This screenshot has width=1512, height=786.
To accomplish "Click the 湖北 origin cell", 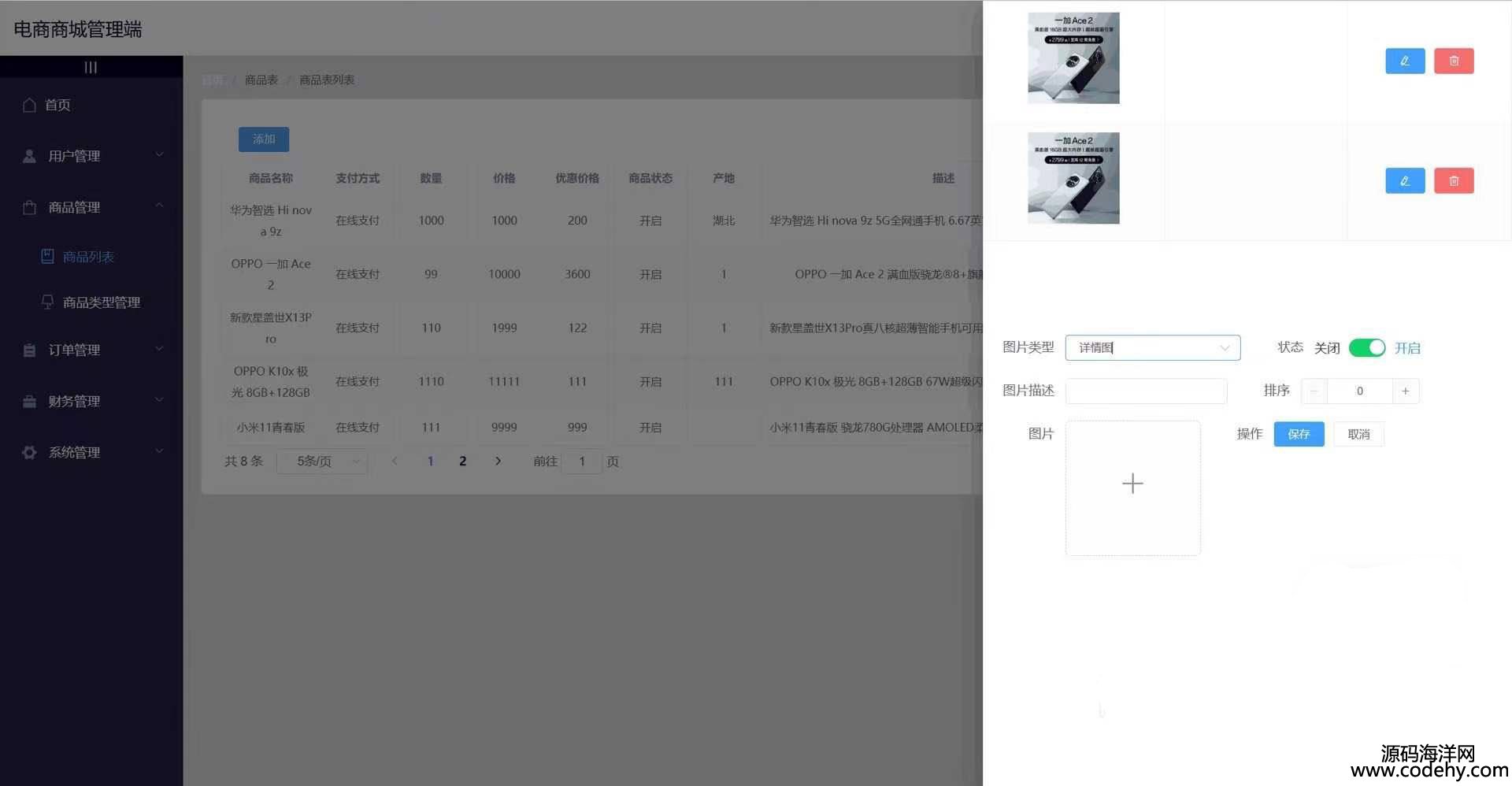I will pyautogui.click(x=724, y=221).
